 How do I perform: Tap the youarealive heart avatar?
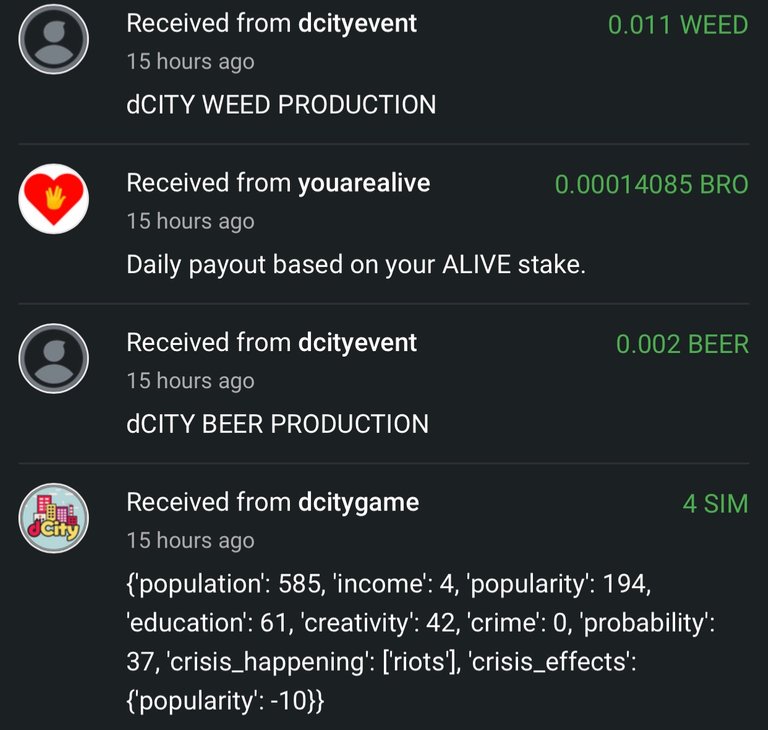[53, 199]
